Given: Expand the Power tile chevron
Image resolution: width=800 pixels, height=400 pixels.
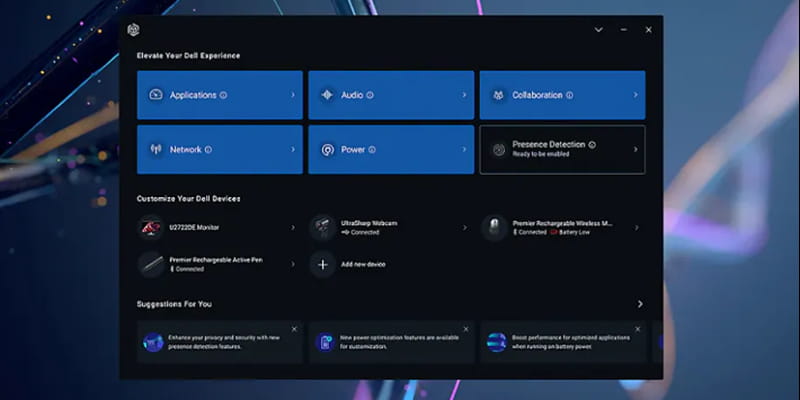Looking at the screenshot, I should tap(464, 149).
